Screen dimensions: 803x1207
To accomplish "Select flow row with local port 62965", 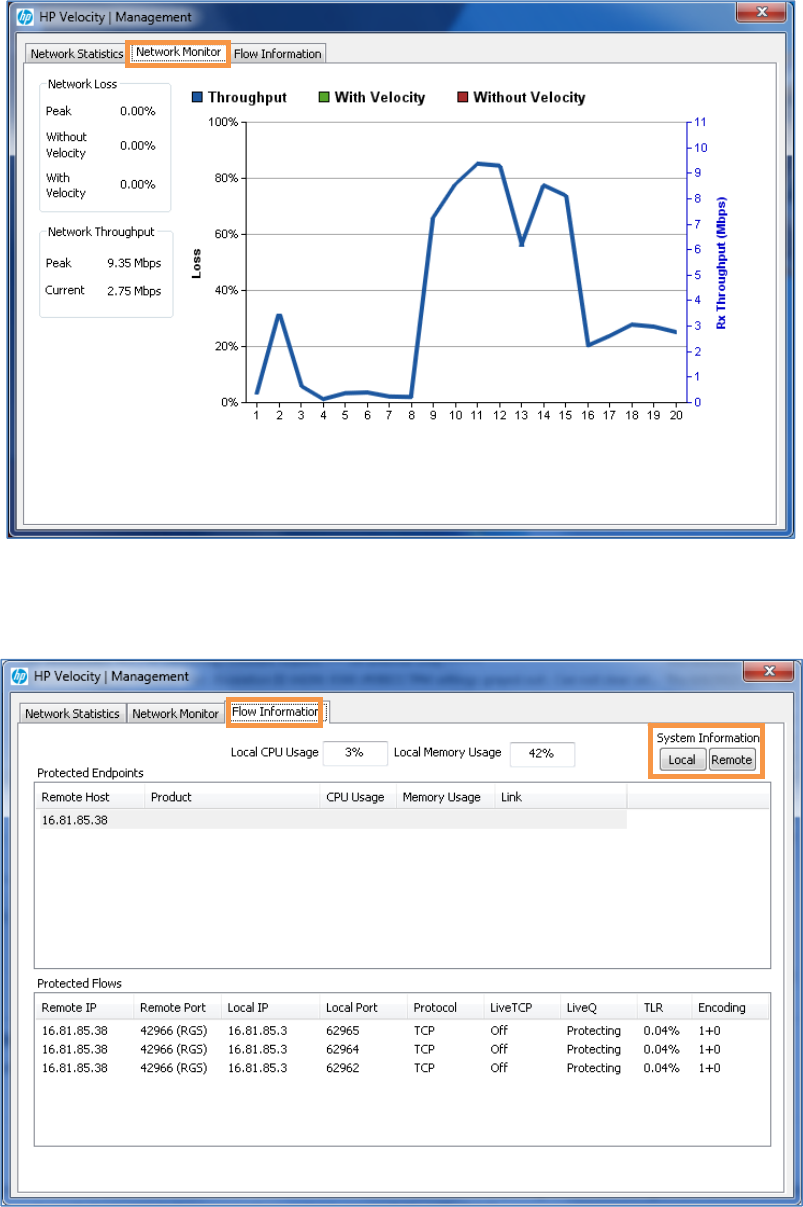I will pyautogui.click(x=402, y=1031).
